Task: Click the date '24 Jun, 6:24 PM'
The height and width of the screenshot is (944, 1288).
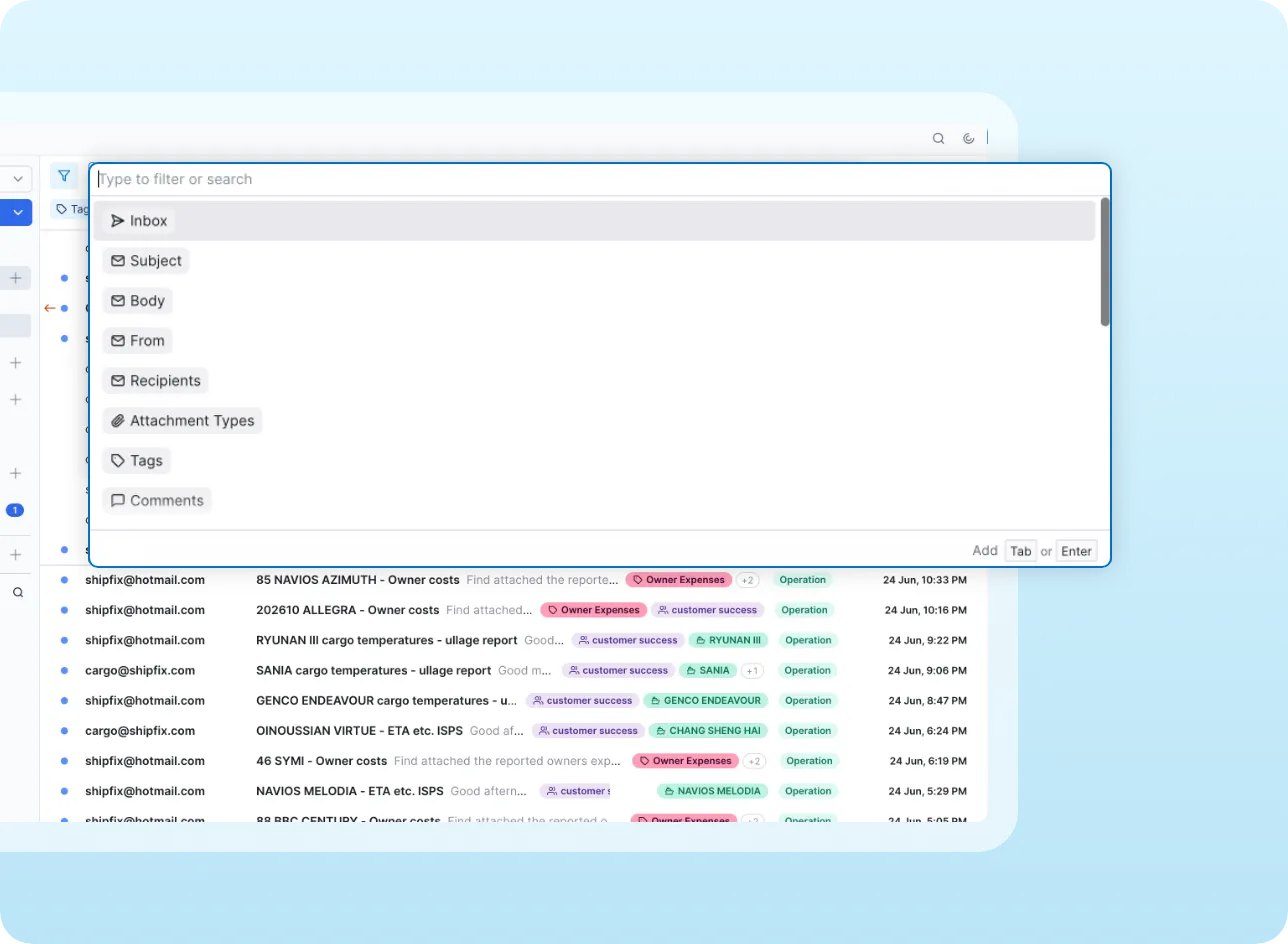Action: (x=929, y=731)
